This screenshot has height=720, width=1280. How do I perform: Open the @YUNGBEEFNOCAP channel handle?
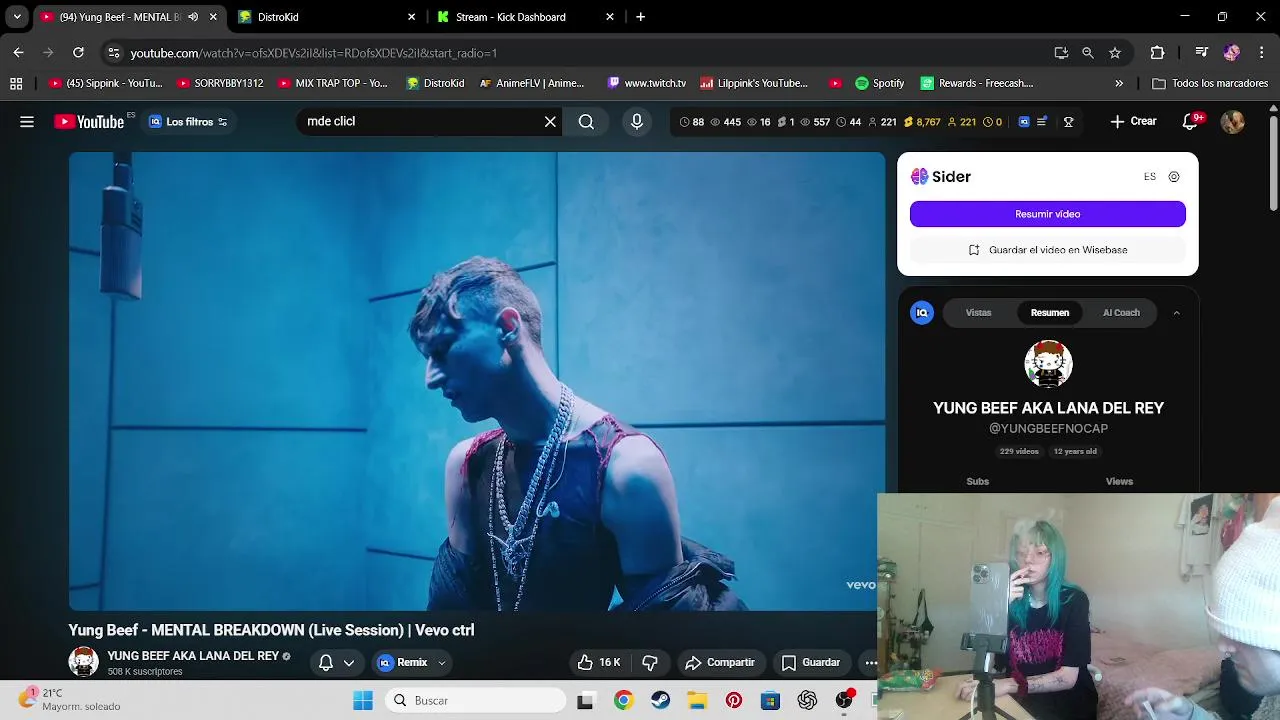click(x=1048, y=429)
